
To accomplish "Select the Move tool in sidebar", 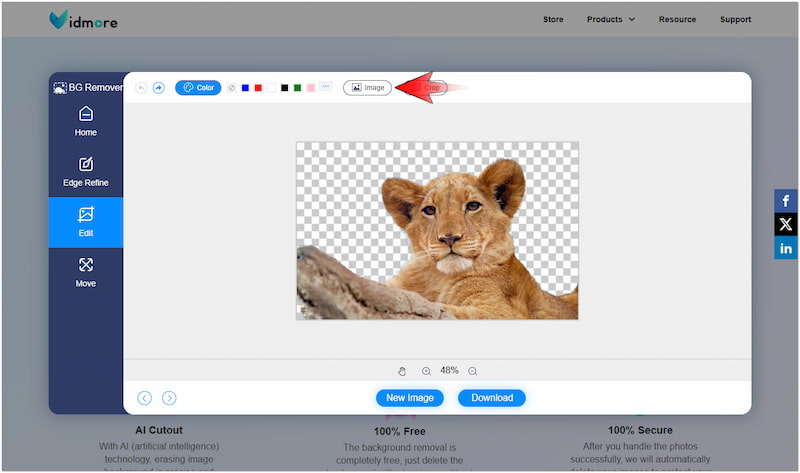I will tap(86, 272).
